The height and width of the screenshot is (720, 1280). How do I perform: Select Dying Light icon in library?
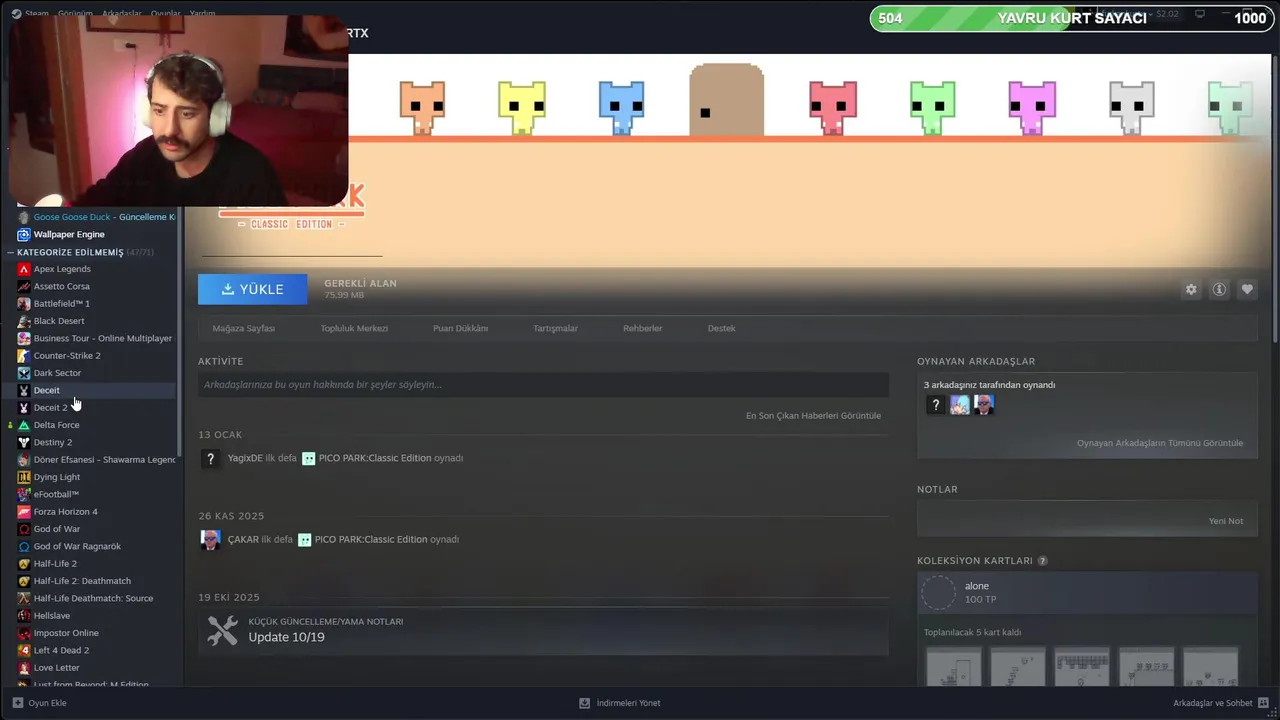point(24,477)
